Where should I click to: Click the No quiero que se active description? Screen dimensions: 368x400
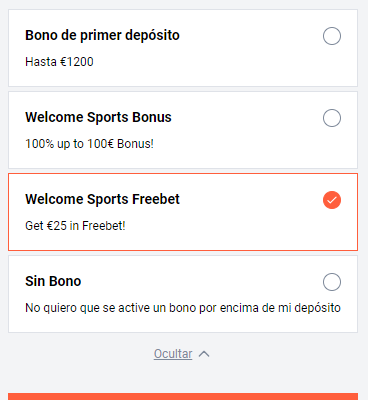tap(183, 308)
